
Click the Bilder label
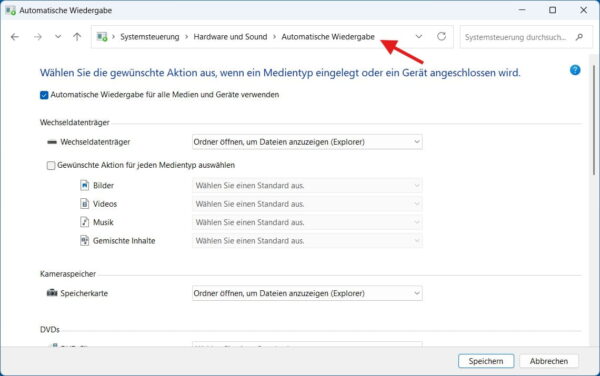[103, 186]
